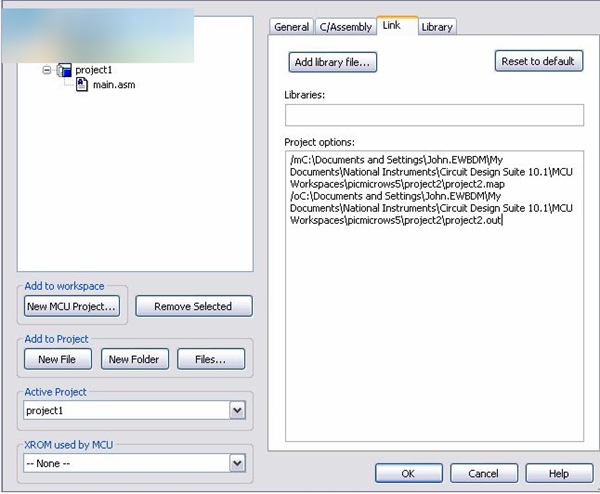Click the Add library file button
The height and width of the screenshot is (494, 600).
332,62
